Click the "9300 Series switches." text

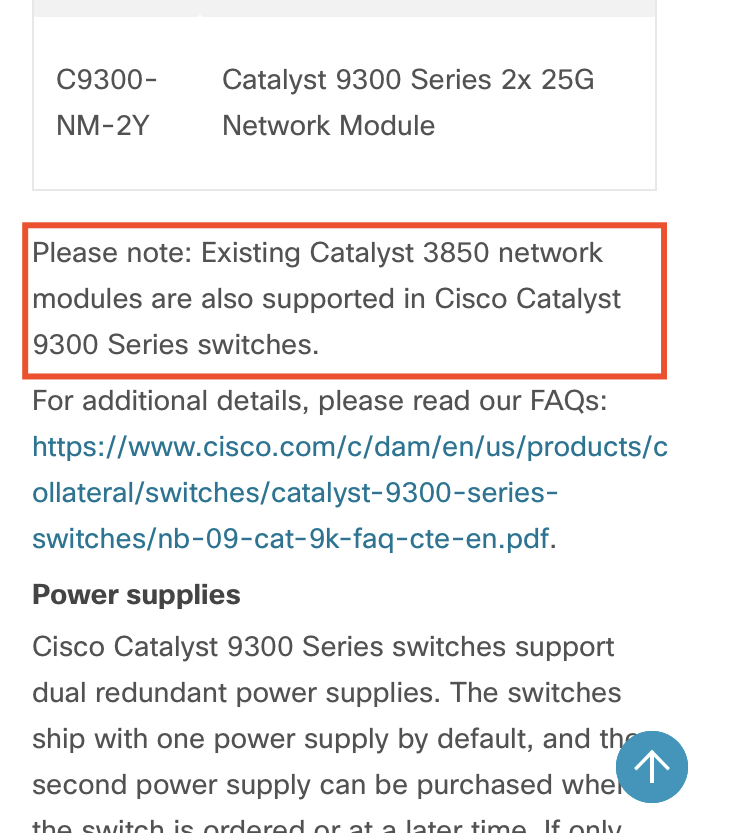[x=176, y=344]
